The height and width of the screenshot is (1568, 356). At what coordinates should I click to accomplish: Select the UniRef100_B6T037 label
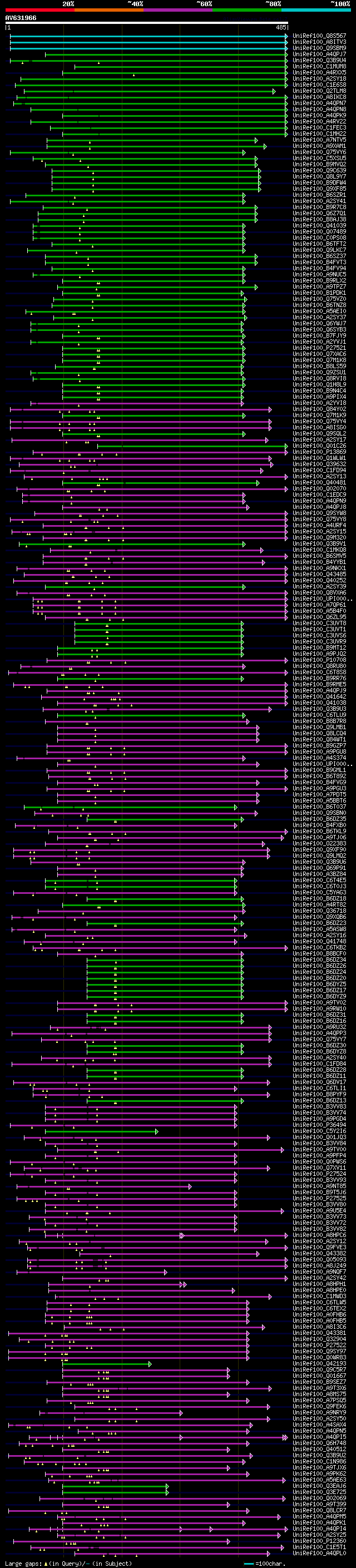click(x=319, y=807)
